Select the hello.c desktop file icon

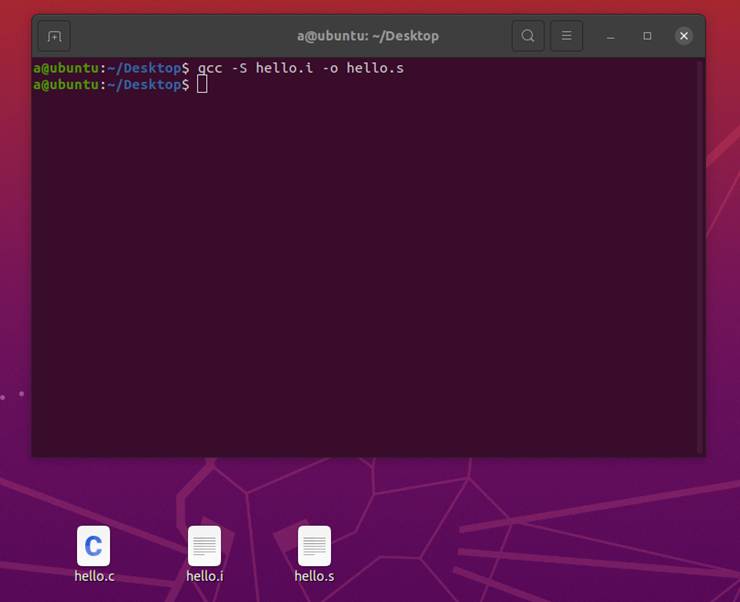(93, 545)
